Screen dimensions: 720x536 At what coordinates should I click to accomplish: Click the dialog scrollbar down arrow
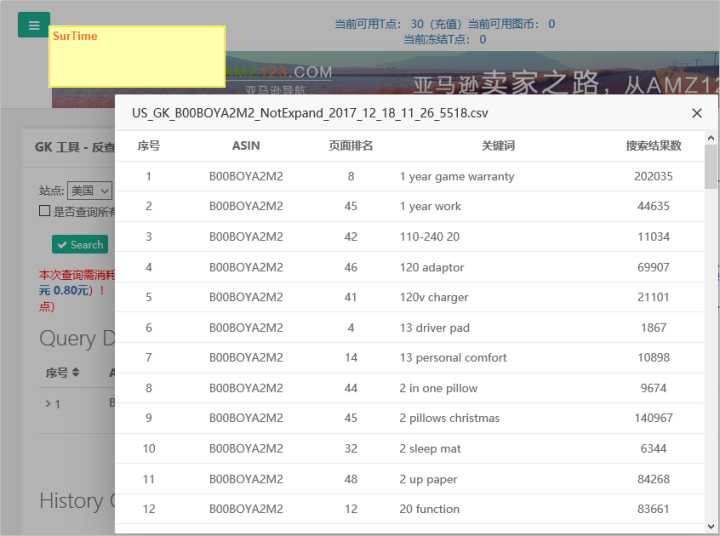pyautogui.click(x=711, y=526)
